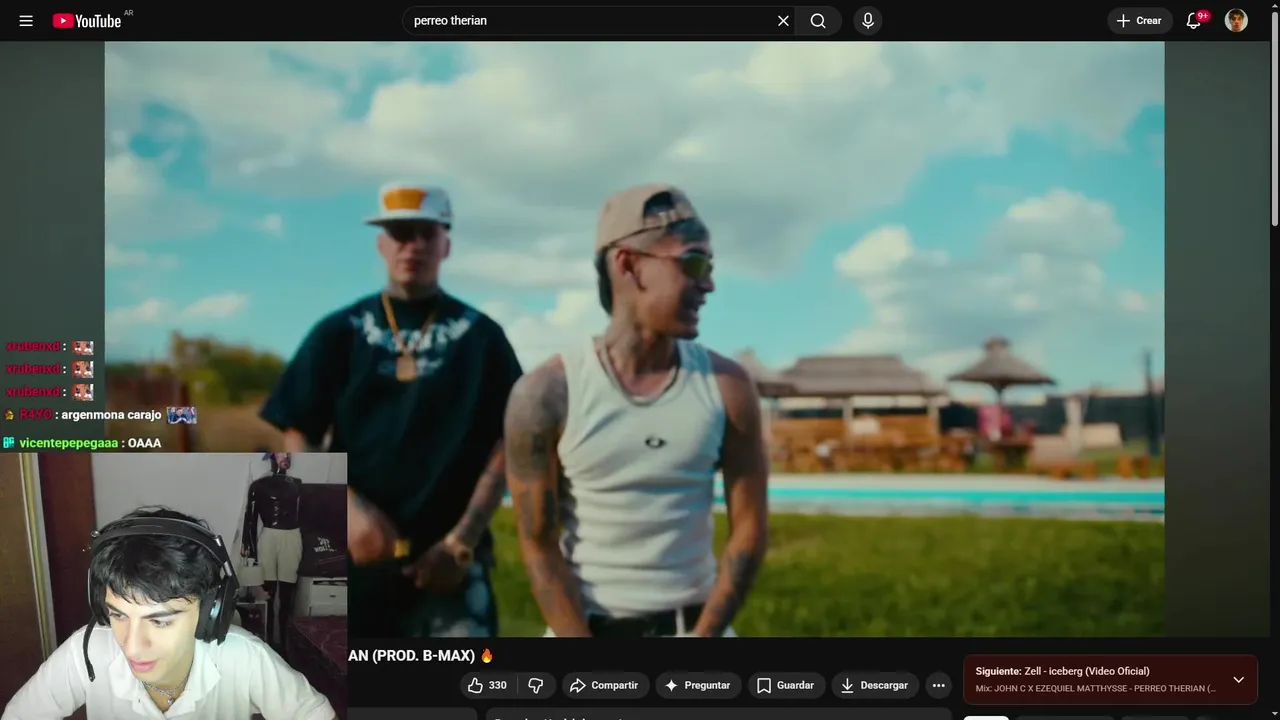This screenshot has width=1280, height=720.
Task: Like the video (330 thumbs up)
Action: (x=487, y=685)
